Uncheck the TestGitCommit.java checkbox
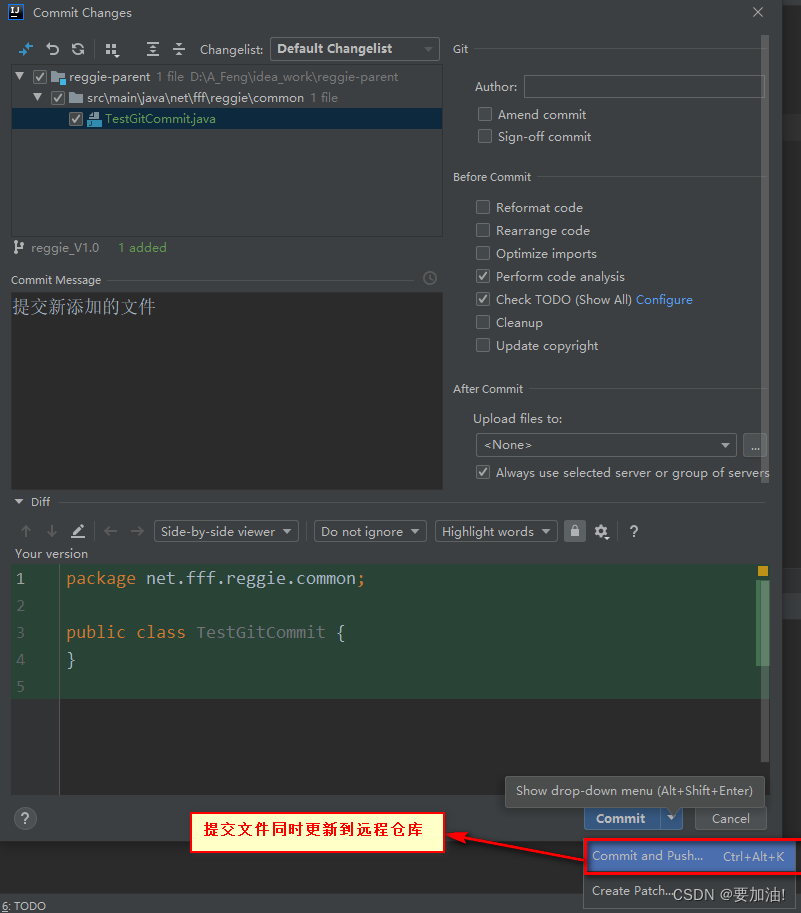Viewport: 801px width, 913px height. click(x=76, y=119)
